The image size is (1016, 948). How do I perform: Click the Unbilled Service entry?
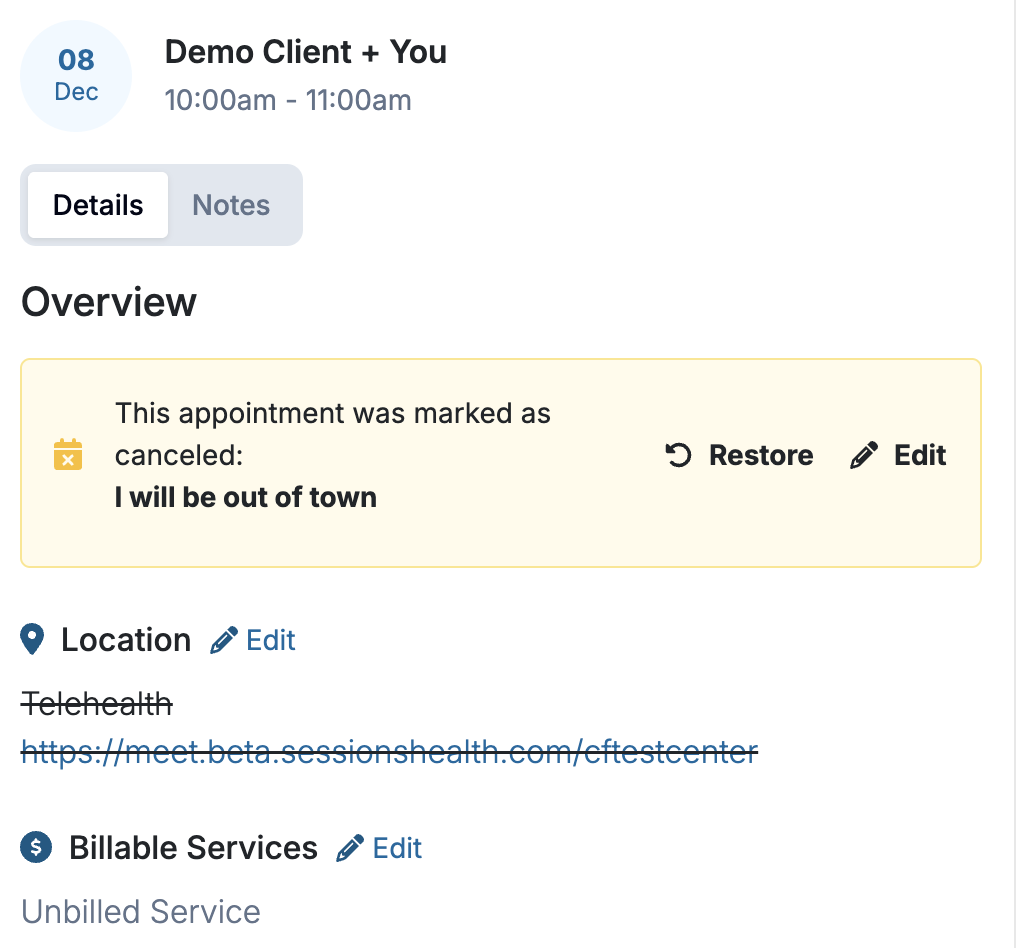(141, 912)
